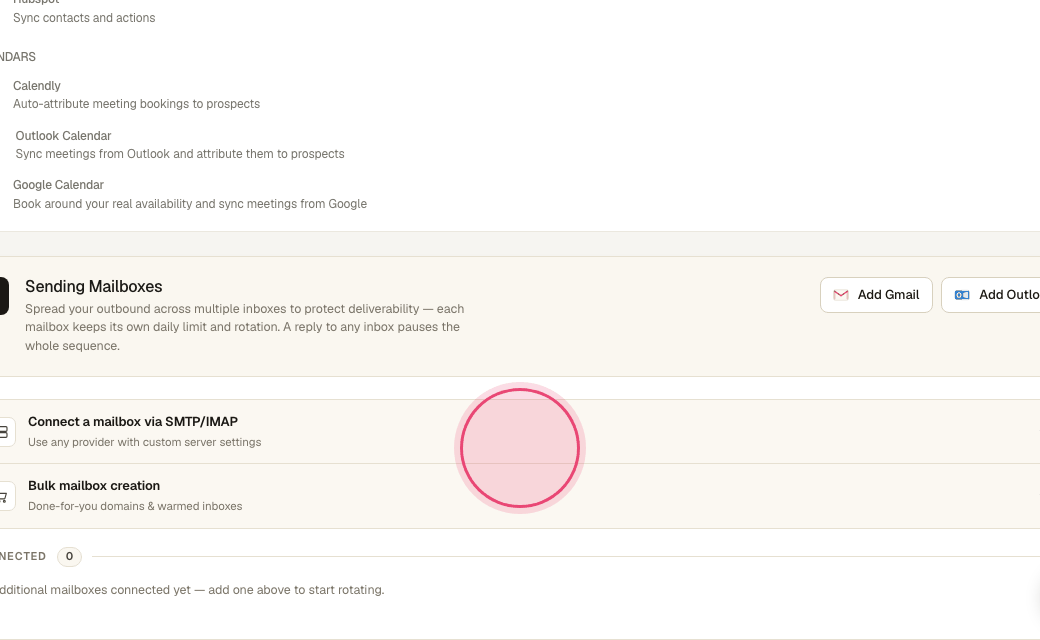Click "Book around your real availability" description
Screen dimensions: 1040x640
click(190, 204)
